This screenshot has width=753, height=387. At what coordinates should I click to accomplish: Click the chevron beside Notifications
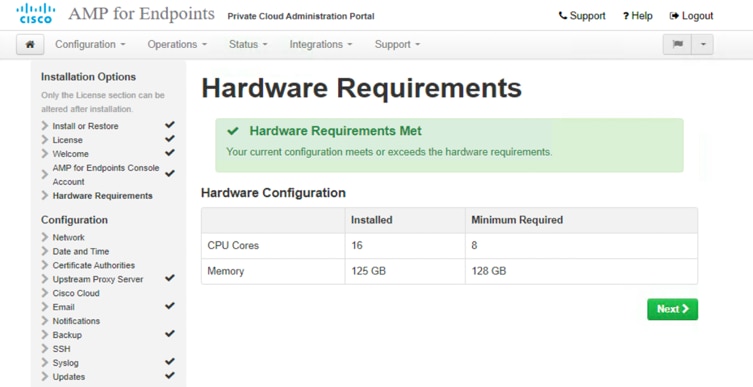click(45, 321)
